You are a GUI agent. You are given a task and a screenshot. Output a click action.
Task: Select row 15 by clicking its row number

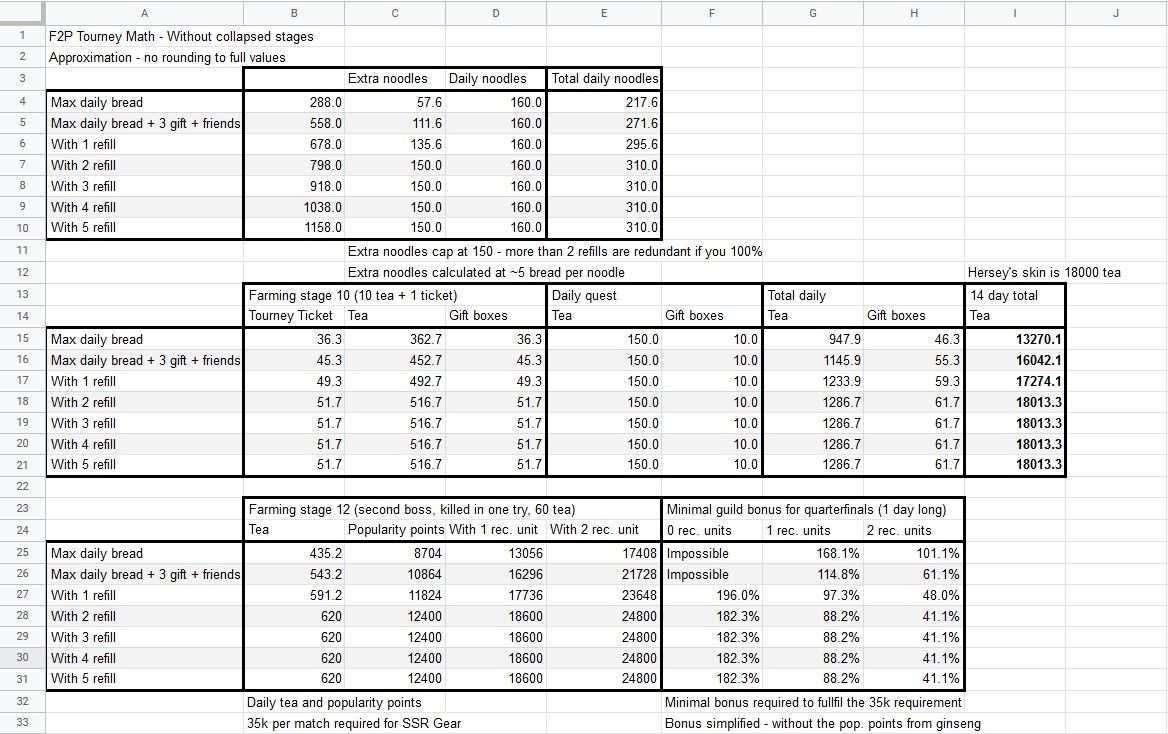point(22,339)
